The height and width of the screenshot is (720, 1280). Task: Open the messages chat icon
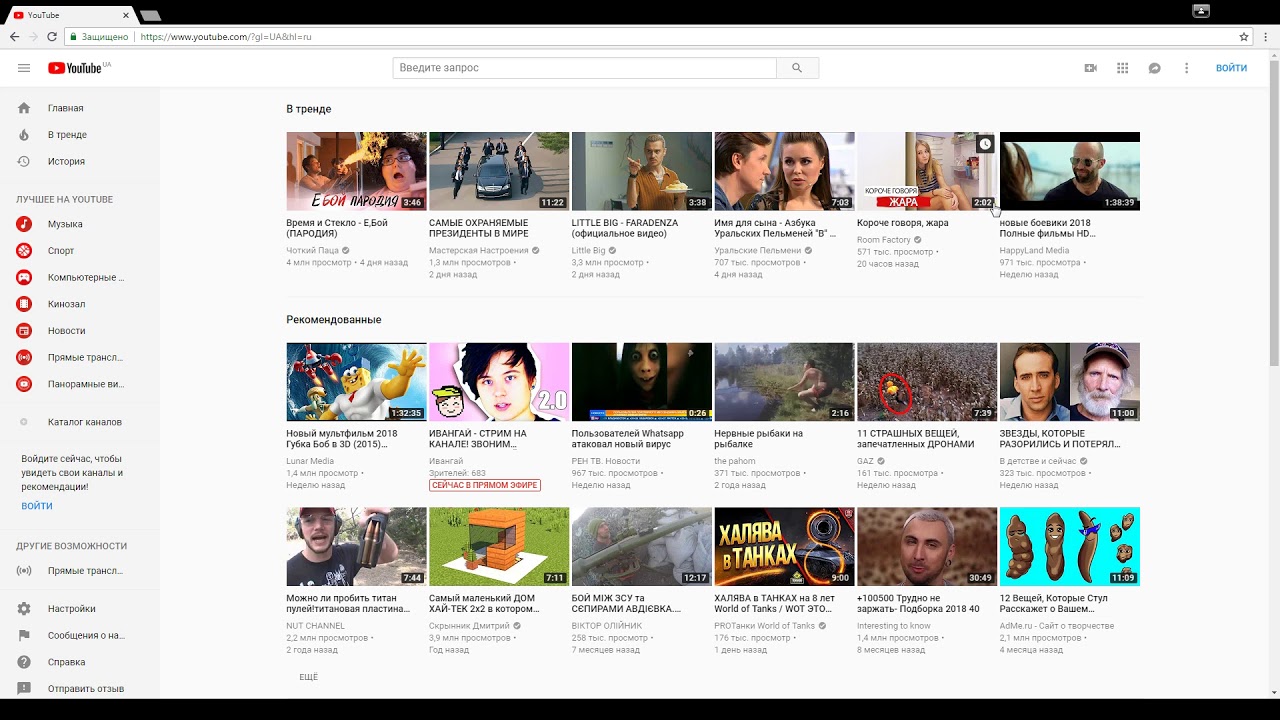pyautogui.click(x=1154, y=68)
